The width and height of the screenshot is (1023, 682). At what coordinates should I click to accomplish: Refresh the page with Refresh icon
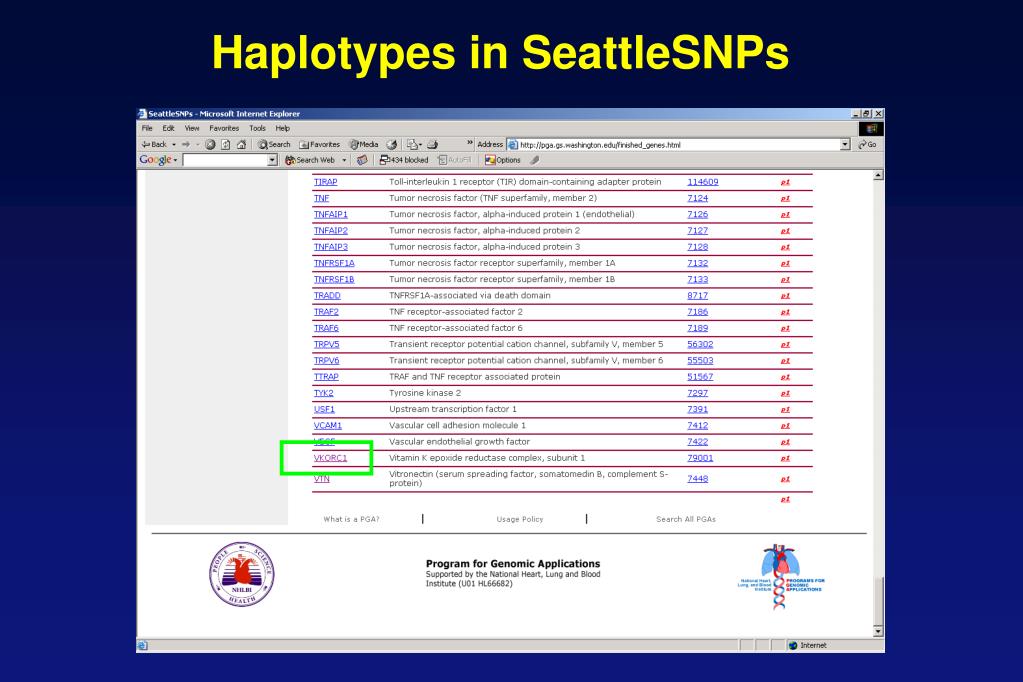click(226, 144)
